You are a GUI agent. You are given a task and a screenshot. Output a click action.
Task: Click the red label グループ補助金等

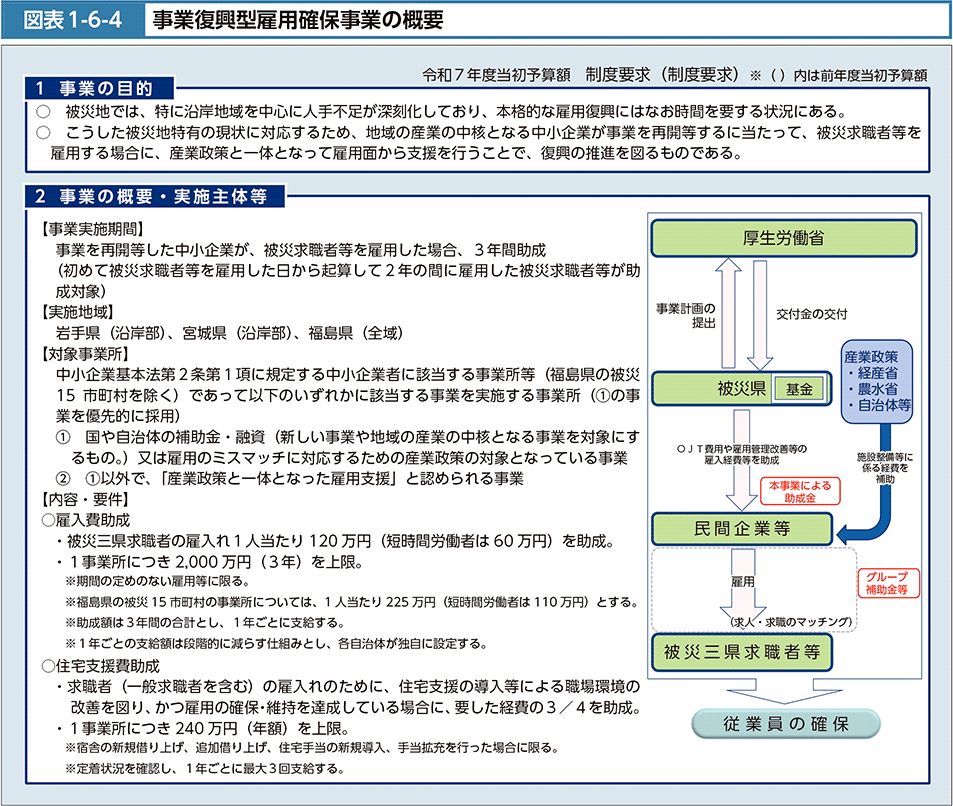887,584
